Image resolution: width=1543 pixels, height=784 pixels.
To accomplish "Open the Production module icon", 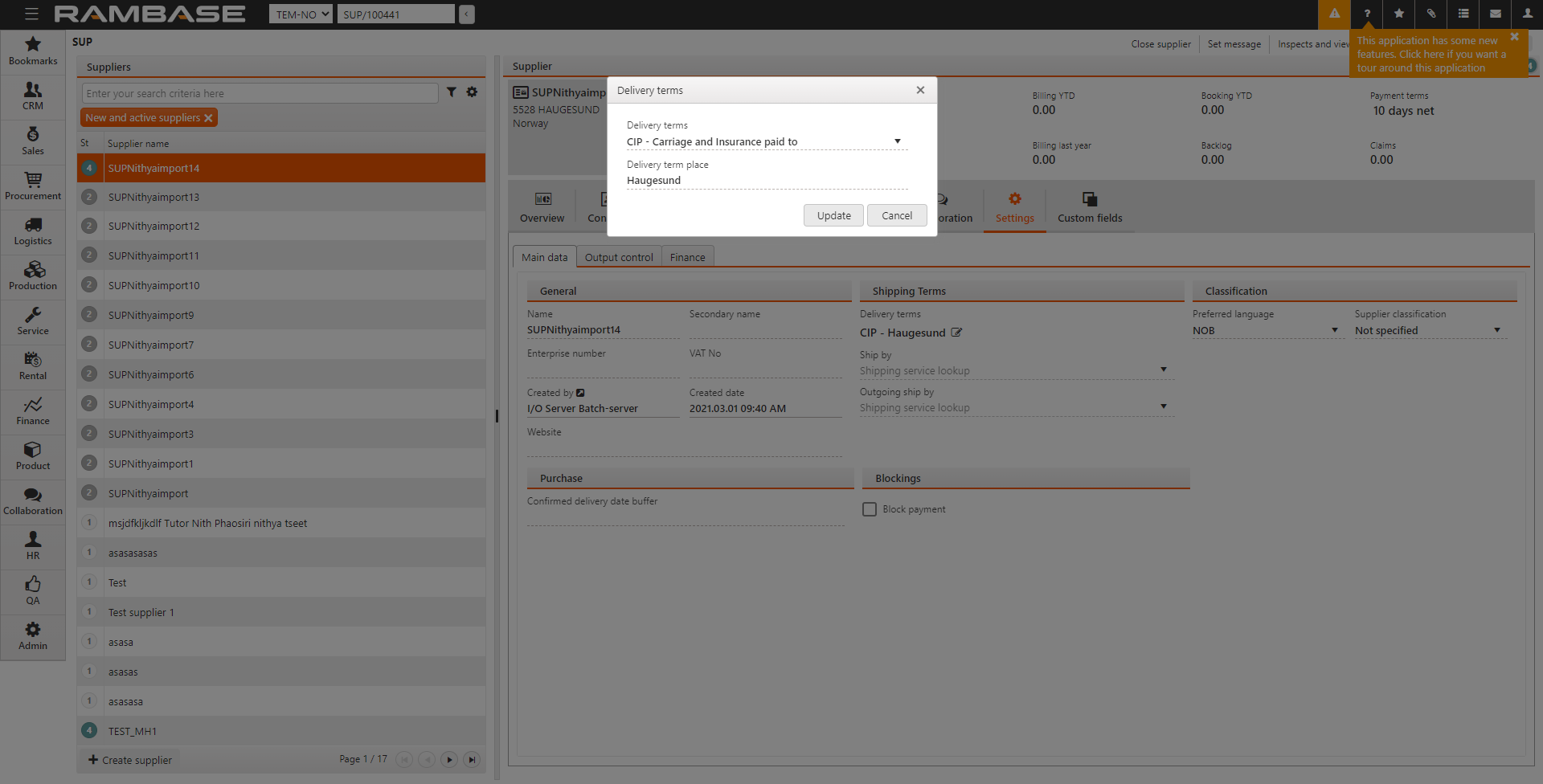I will (x=33, y=276).
